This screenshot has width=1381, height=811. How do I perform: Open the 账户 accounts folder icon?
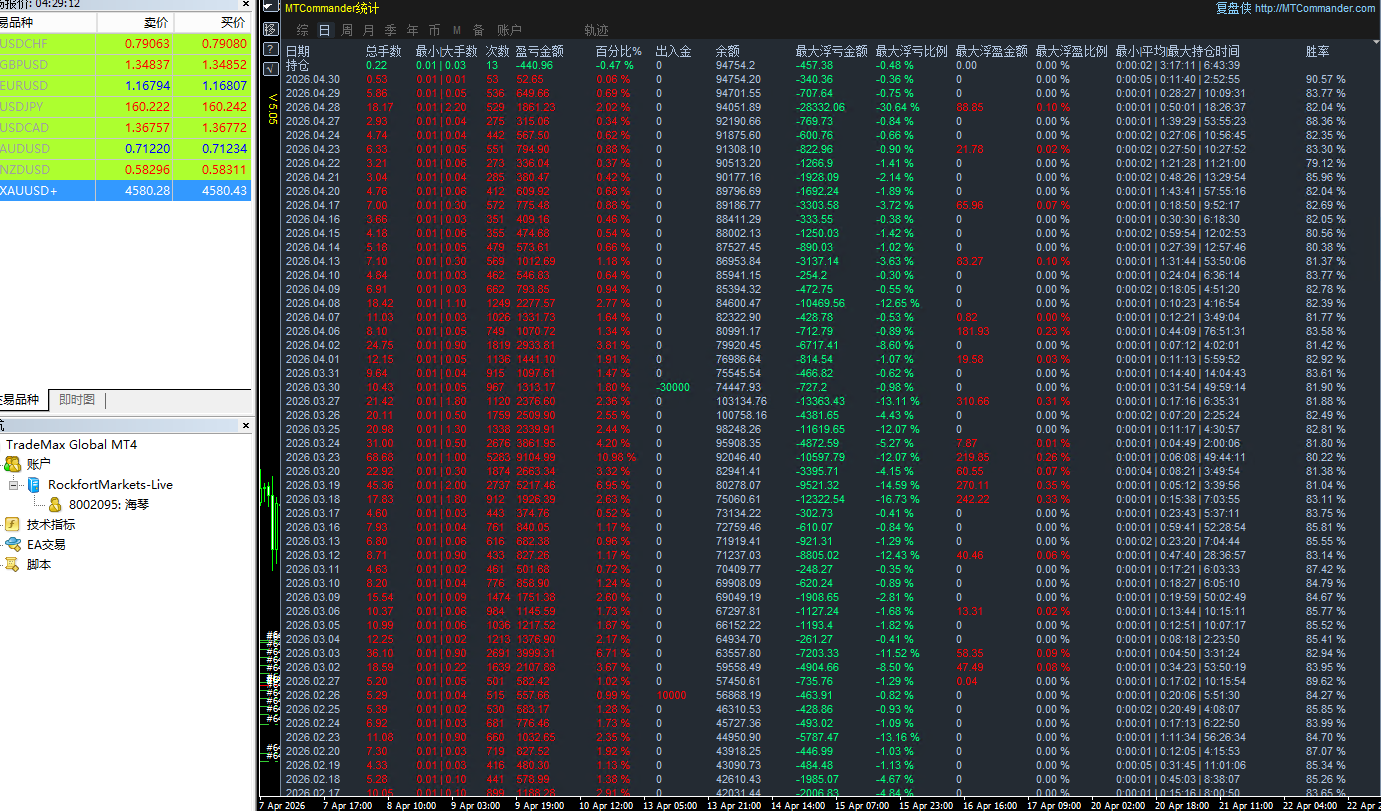point(12,464)
